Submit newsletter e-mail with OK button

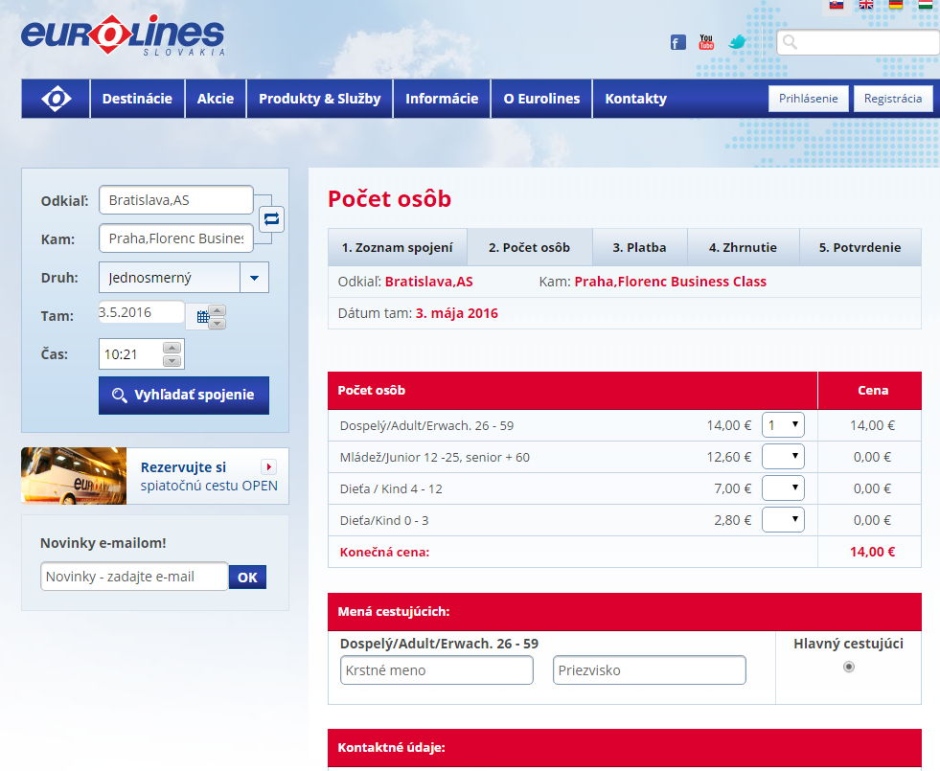coord(247,577)
